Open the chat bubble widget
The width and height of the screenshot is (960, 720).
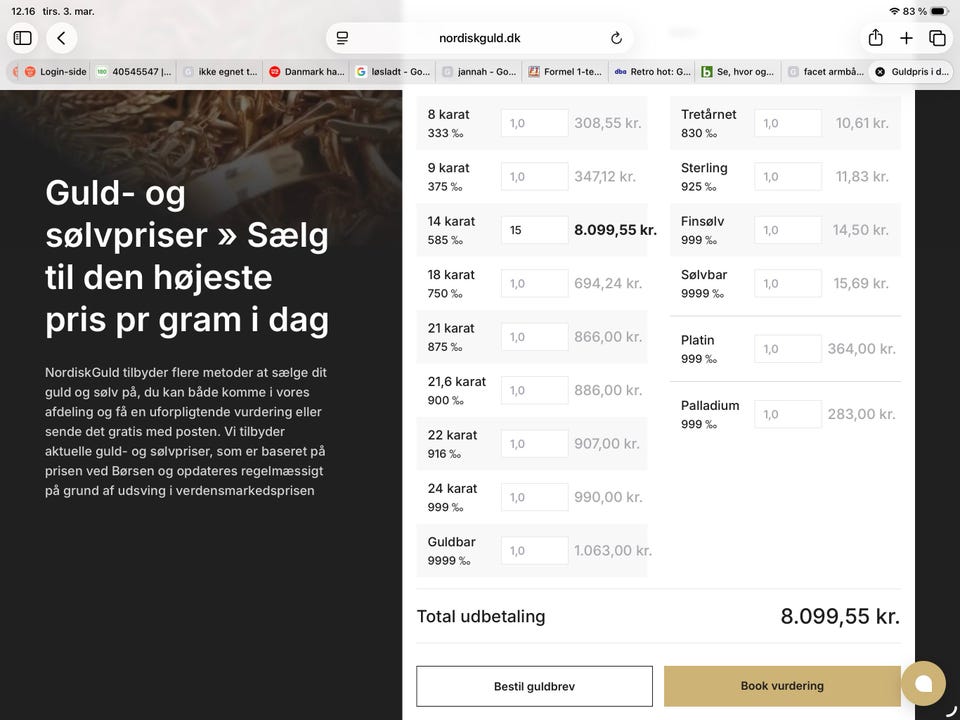pyautogui.click(x=923, y=683)
